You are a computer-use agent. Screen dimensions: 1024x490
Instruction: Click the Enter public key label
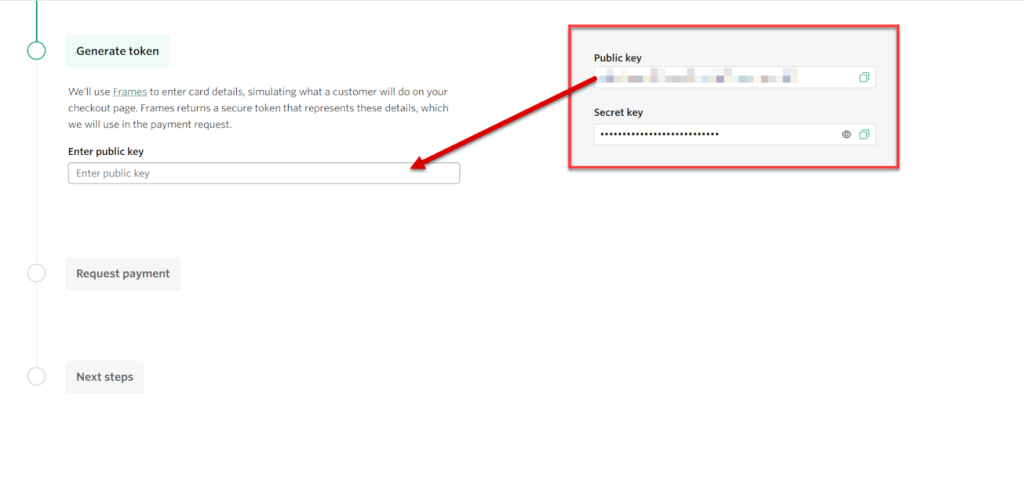click(108, 151)
